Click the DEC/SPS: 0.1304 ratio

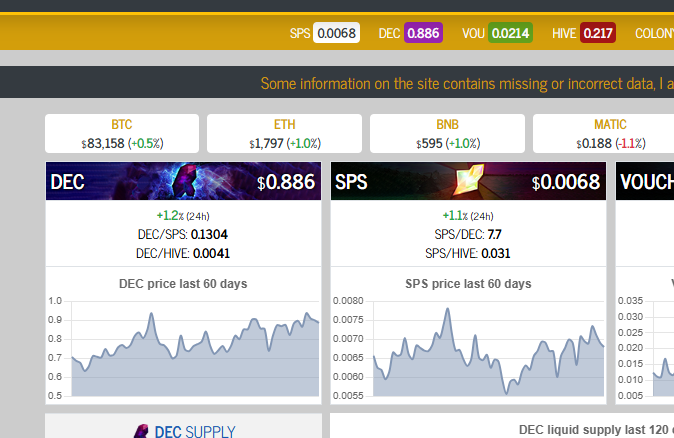tap(183, 234)
